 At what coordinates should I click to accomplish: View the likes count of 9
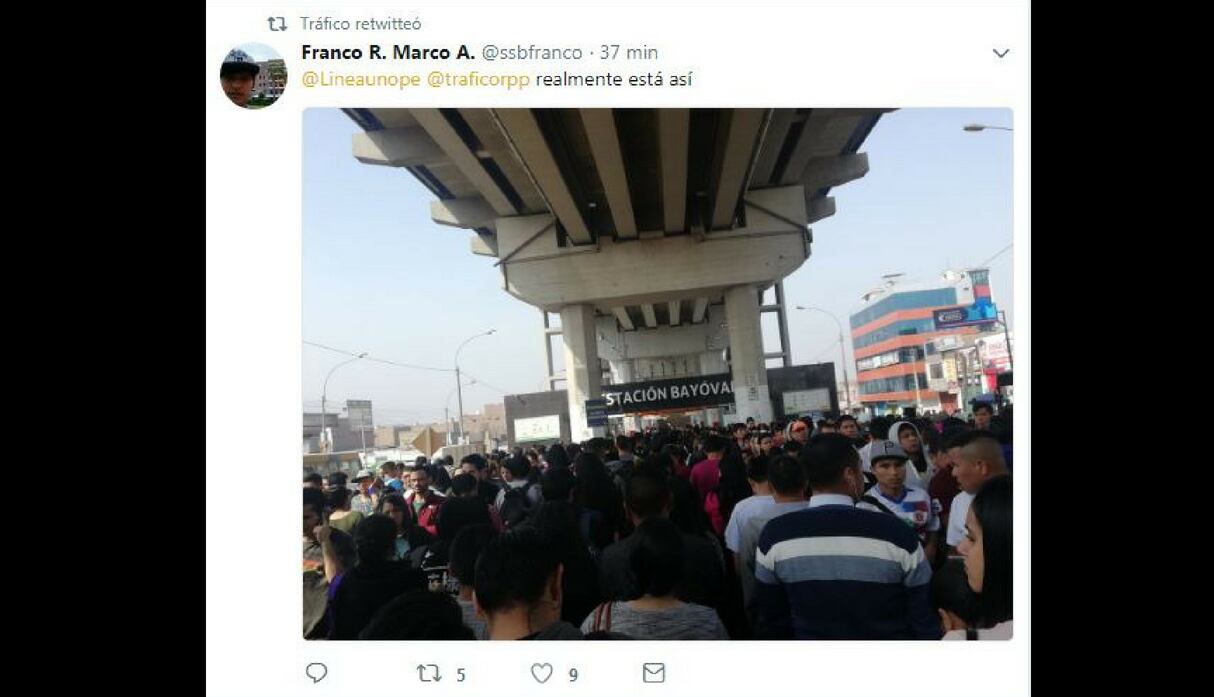pyautogui.click(x=573, y=674)
